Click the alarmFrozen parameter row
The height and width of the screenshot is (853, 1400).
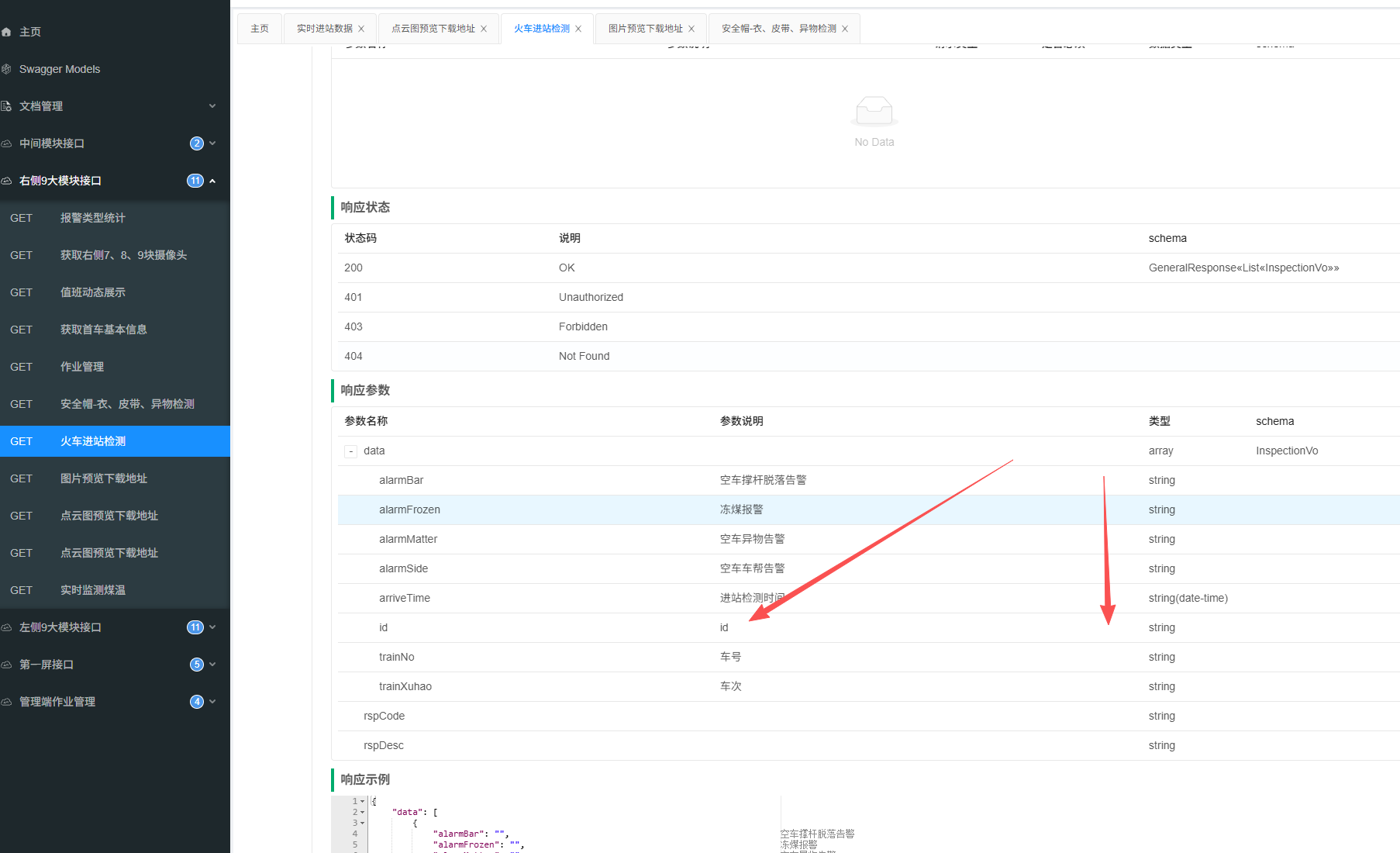(409, 509)
